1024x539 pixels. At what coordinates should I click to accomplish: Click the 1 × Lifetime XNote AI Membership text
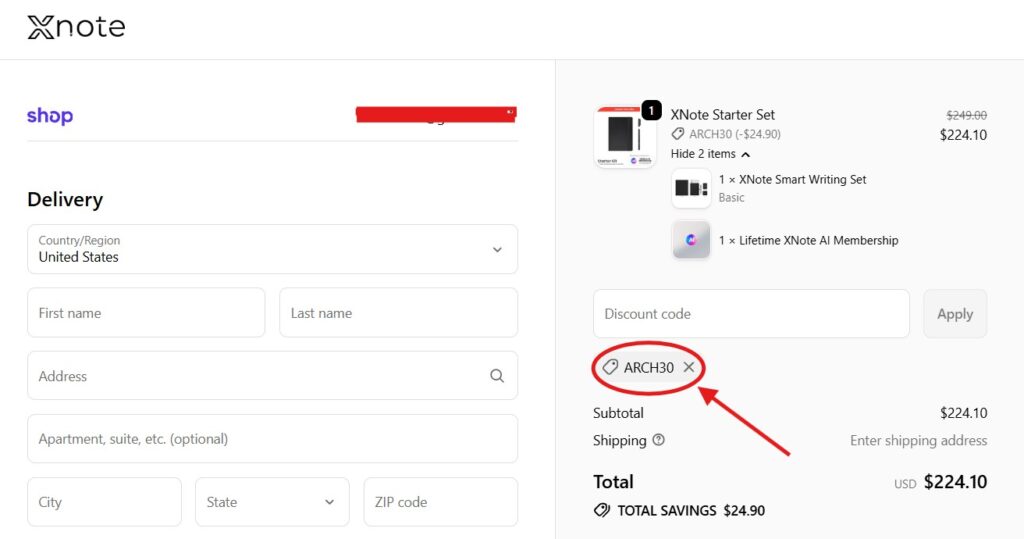coord(808,240)
